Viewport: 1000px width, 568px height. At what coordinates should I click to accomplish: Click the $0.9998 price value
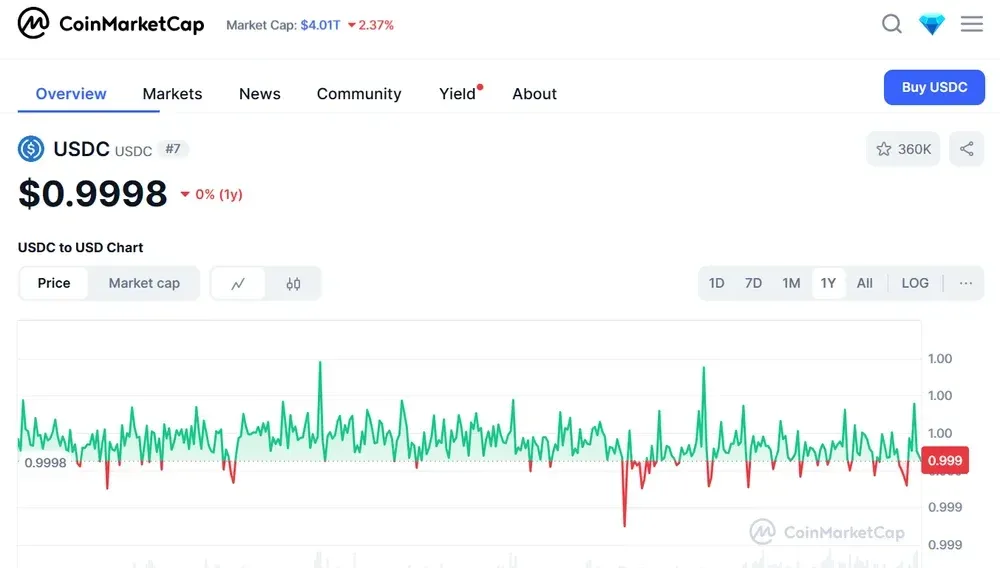tap(92, 193)
